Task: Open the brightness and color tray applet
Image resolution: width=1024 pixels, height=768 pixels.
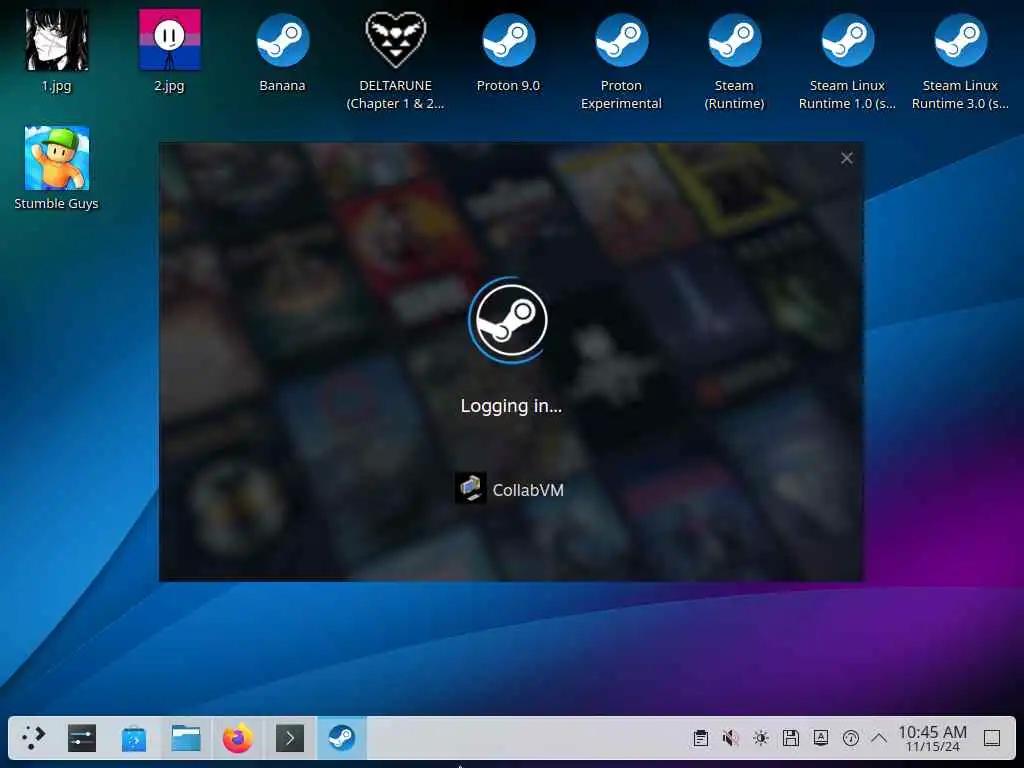Action: click(x=761, y=738)
